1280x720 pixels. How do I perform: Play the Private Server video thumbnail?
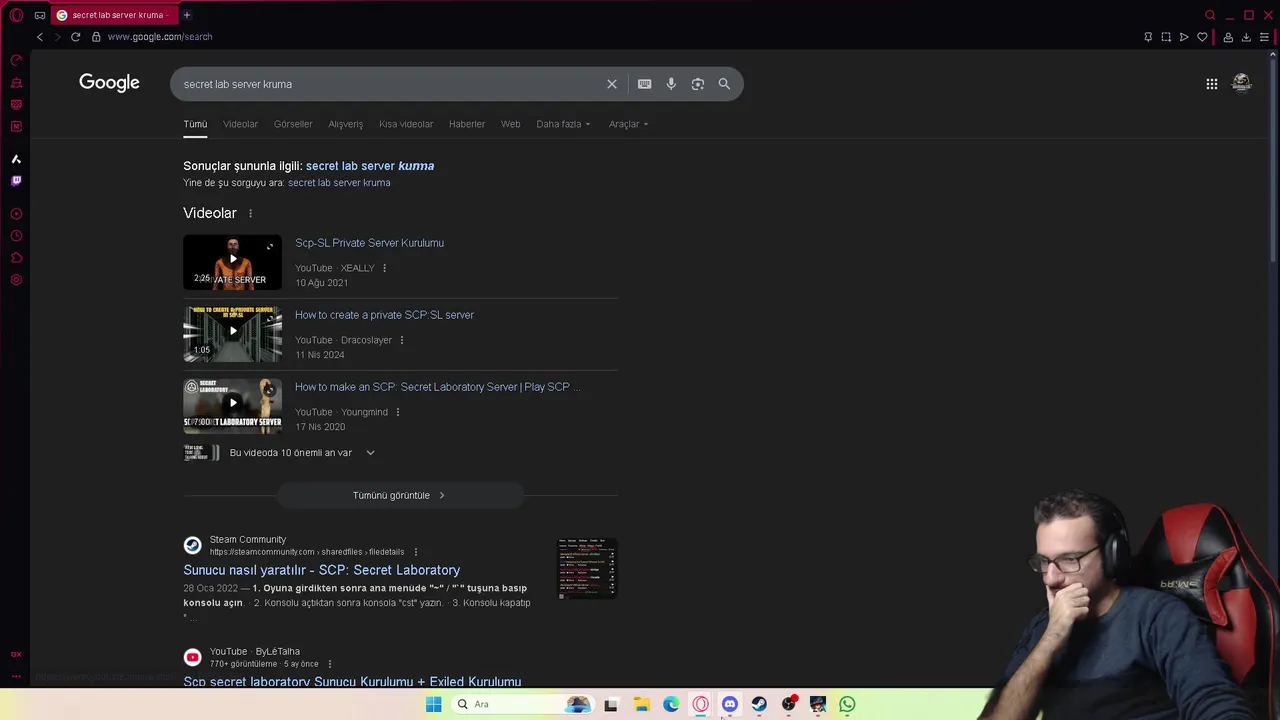coord(232,262)
